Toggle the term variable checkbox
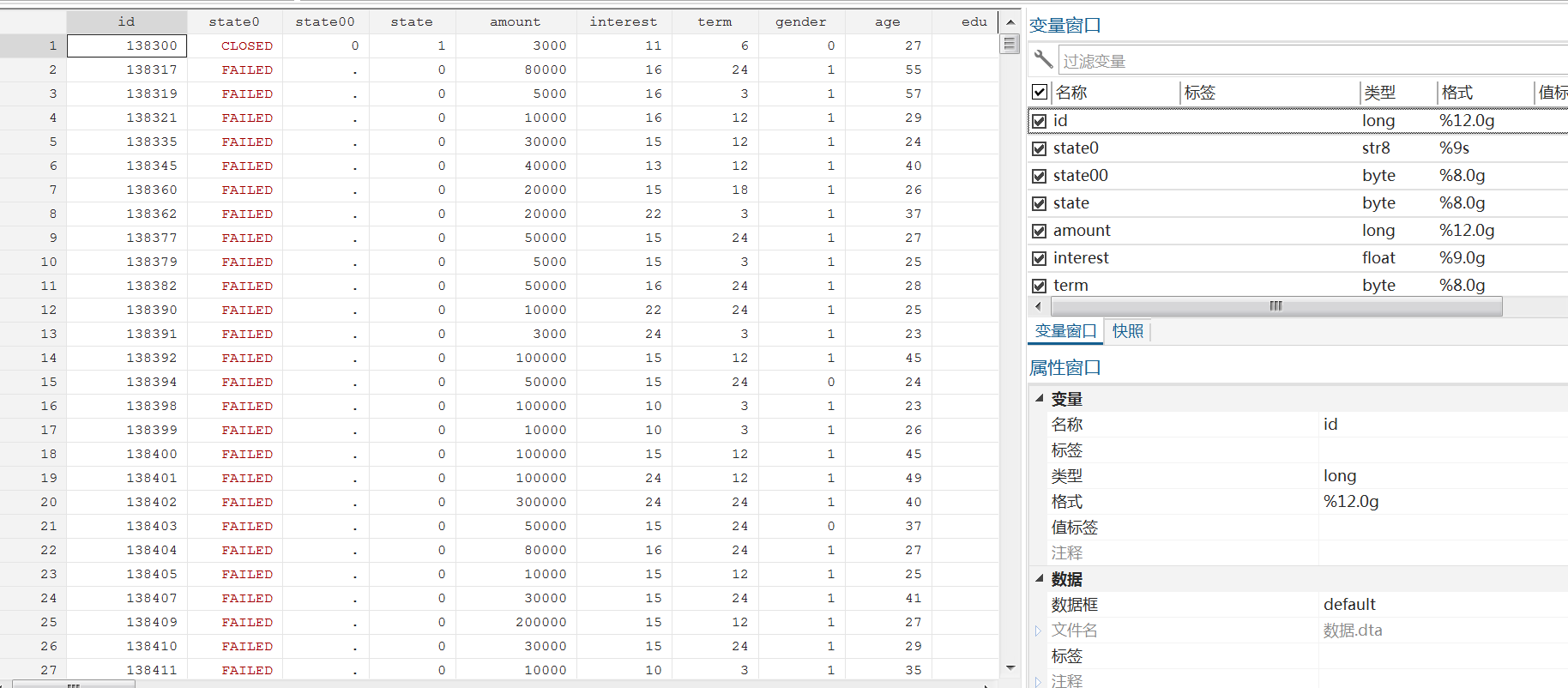 [1040, 286]
